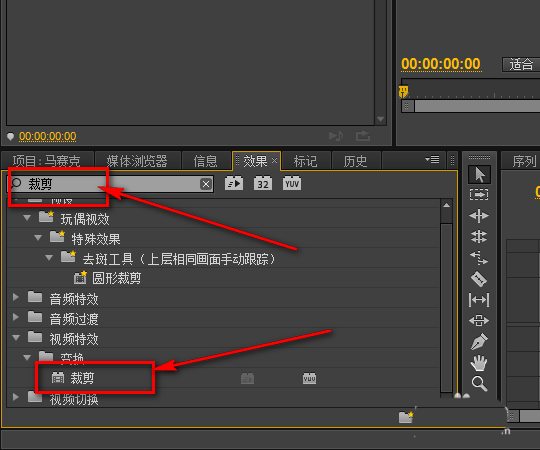This screenshot has width=540, height=450.
Task: Expand the 音频特效 folder
Action: point(15,297)
